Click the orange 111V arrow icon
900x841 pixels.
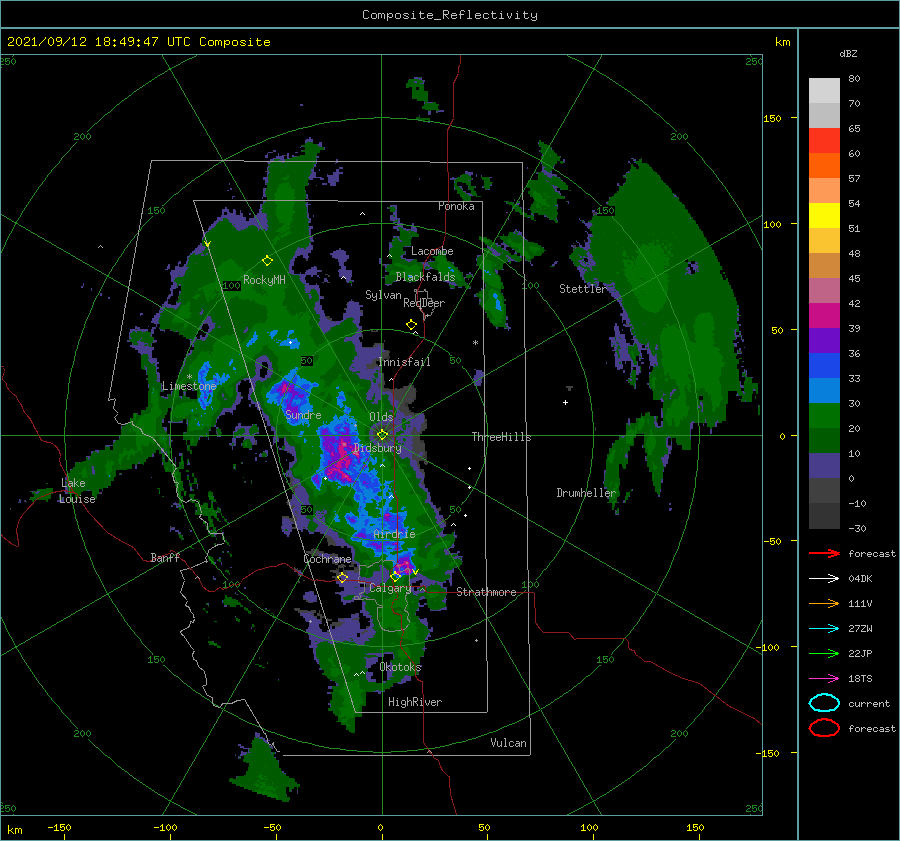pos(824,603)
